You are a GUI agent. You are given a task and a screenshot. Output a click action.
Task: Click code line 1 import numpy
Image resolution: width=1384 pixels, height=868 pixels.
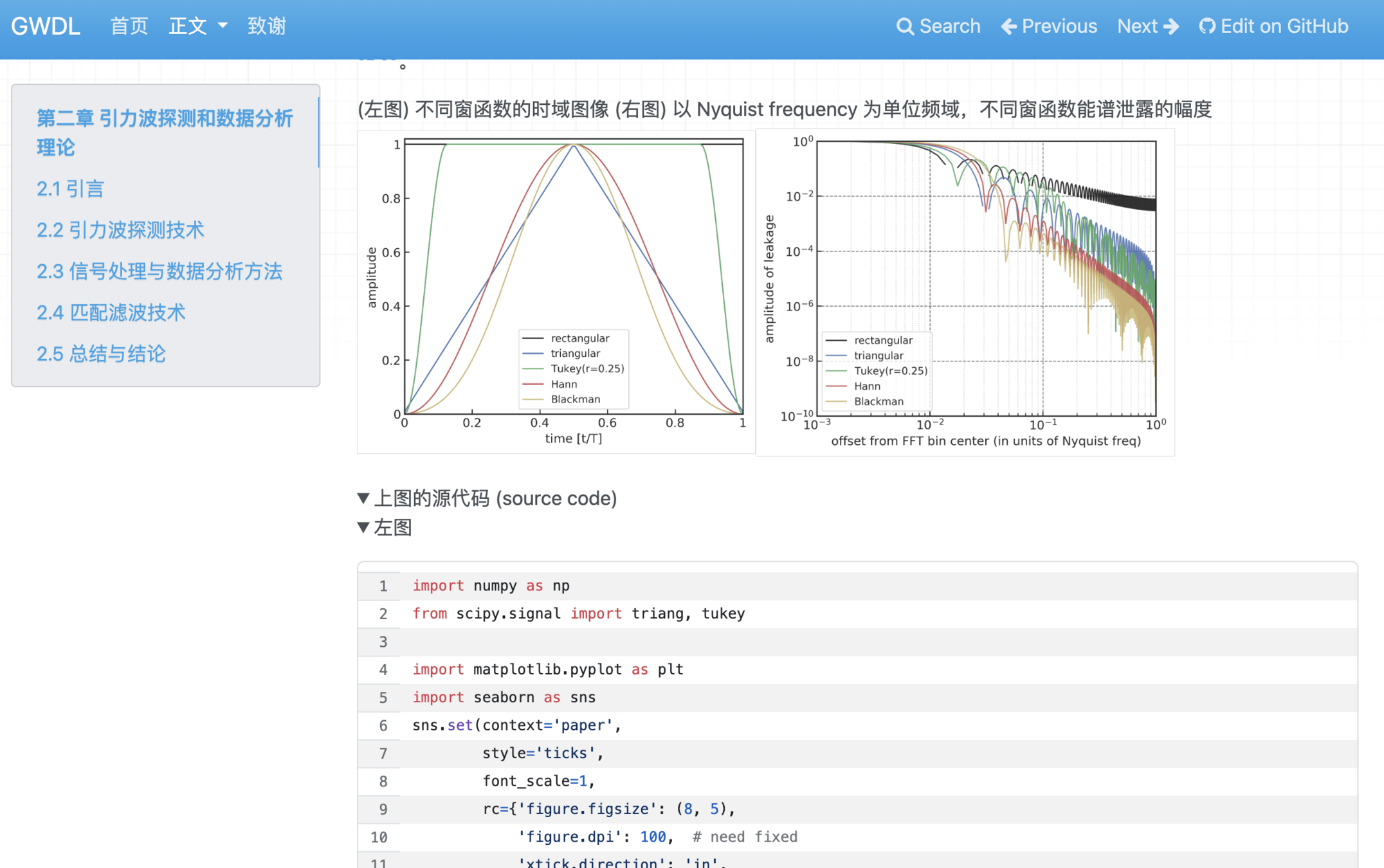tap(490, 586)
